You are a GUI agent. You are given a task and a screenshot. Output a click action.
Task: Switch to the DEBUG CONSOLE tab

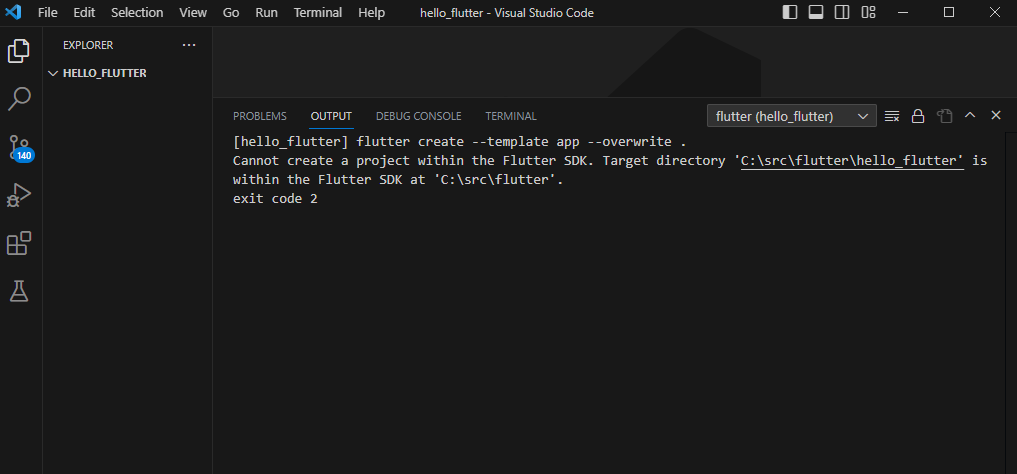click(418, 116)
